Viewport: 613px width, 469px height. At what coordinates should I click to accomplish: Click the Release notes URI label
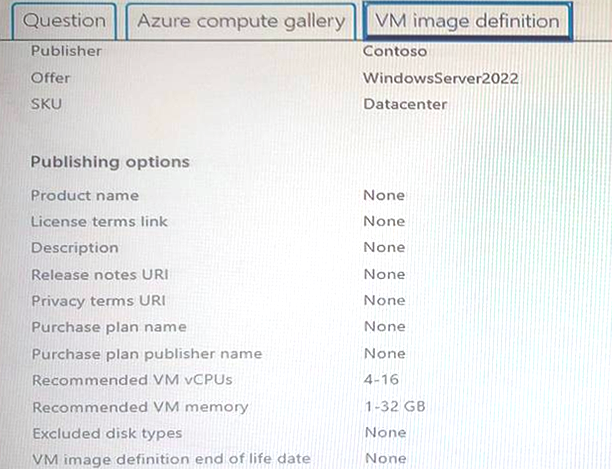pyautogui.click(x=100, y=274)
